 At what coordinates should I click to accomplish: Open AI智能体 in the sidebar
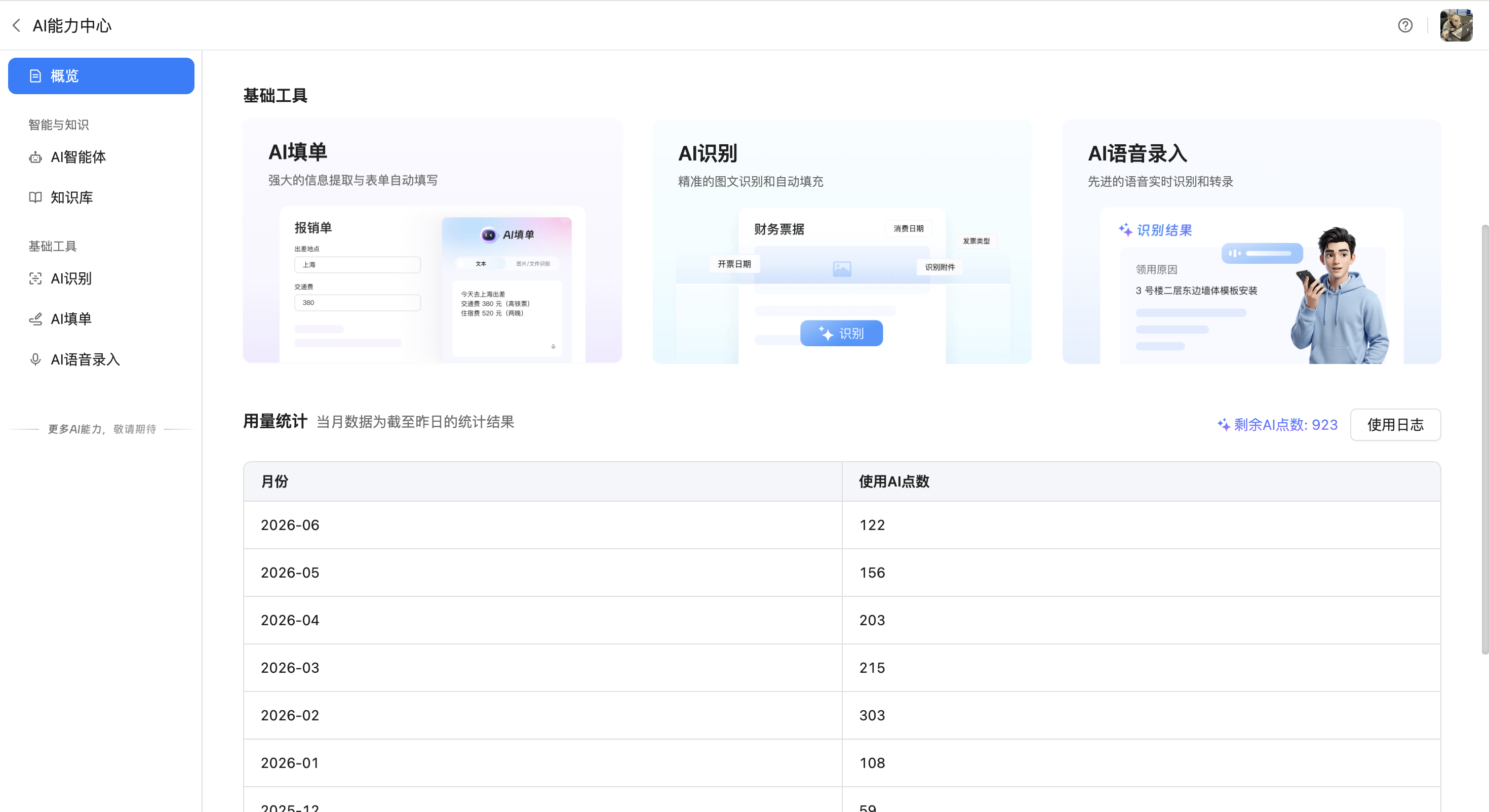(x=101, y=157)
